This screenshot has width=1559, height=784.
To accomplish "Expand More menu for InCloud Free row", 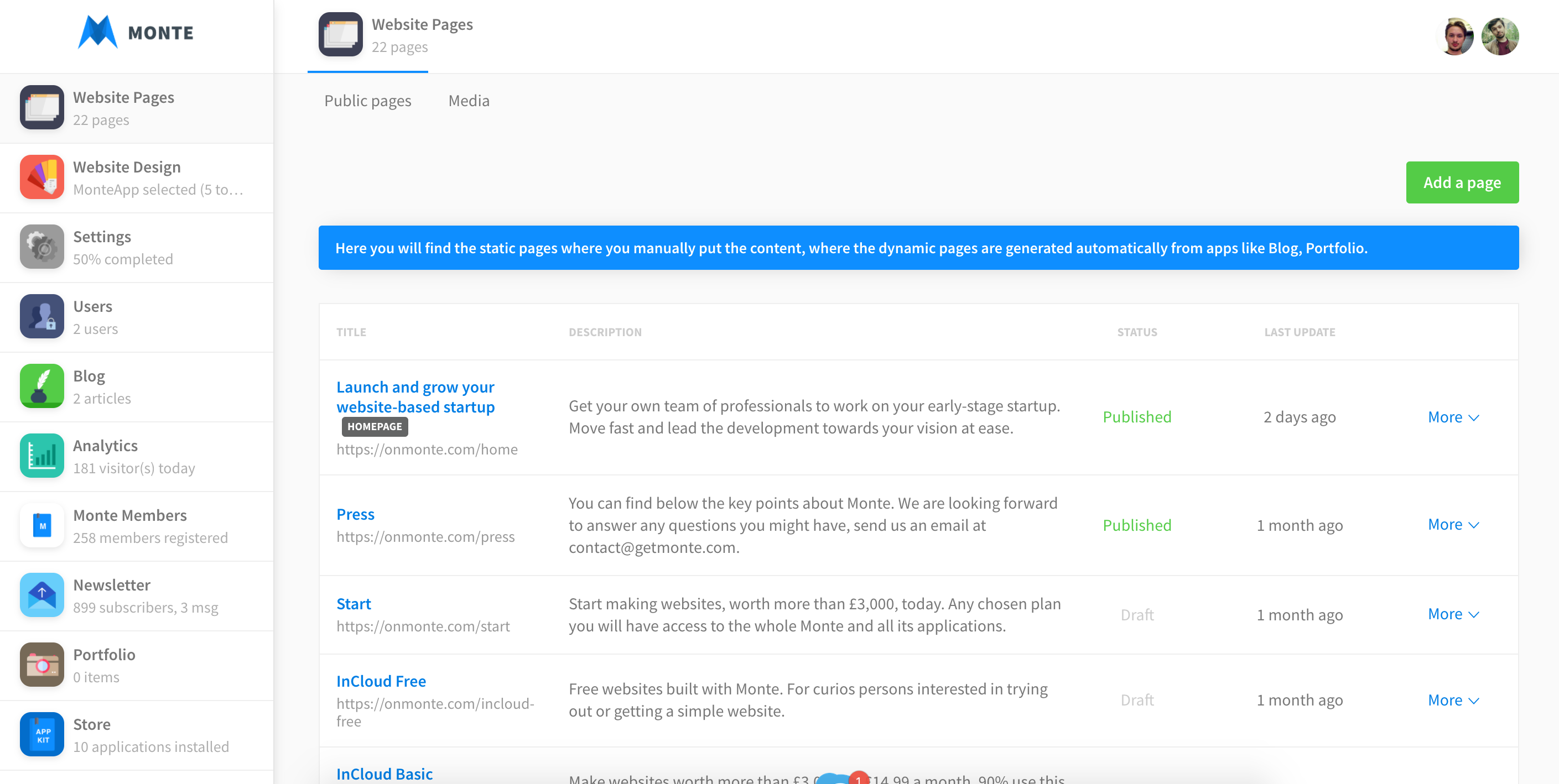I will click(x=1454, y=700).
